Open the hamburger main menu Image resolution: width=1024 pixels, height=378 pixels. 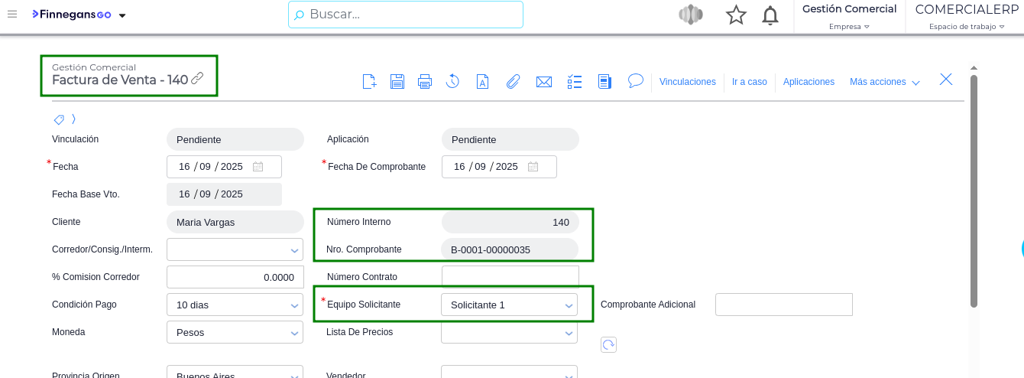click(12, 14)
